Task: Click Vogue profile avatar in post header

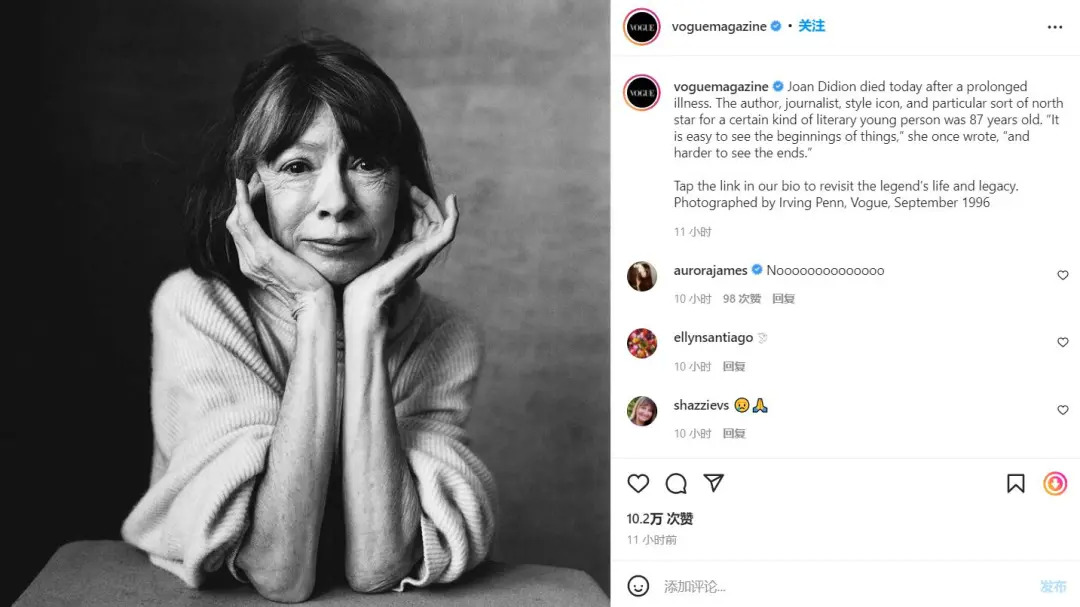Action: tap(642, 27)
